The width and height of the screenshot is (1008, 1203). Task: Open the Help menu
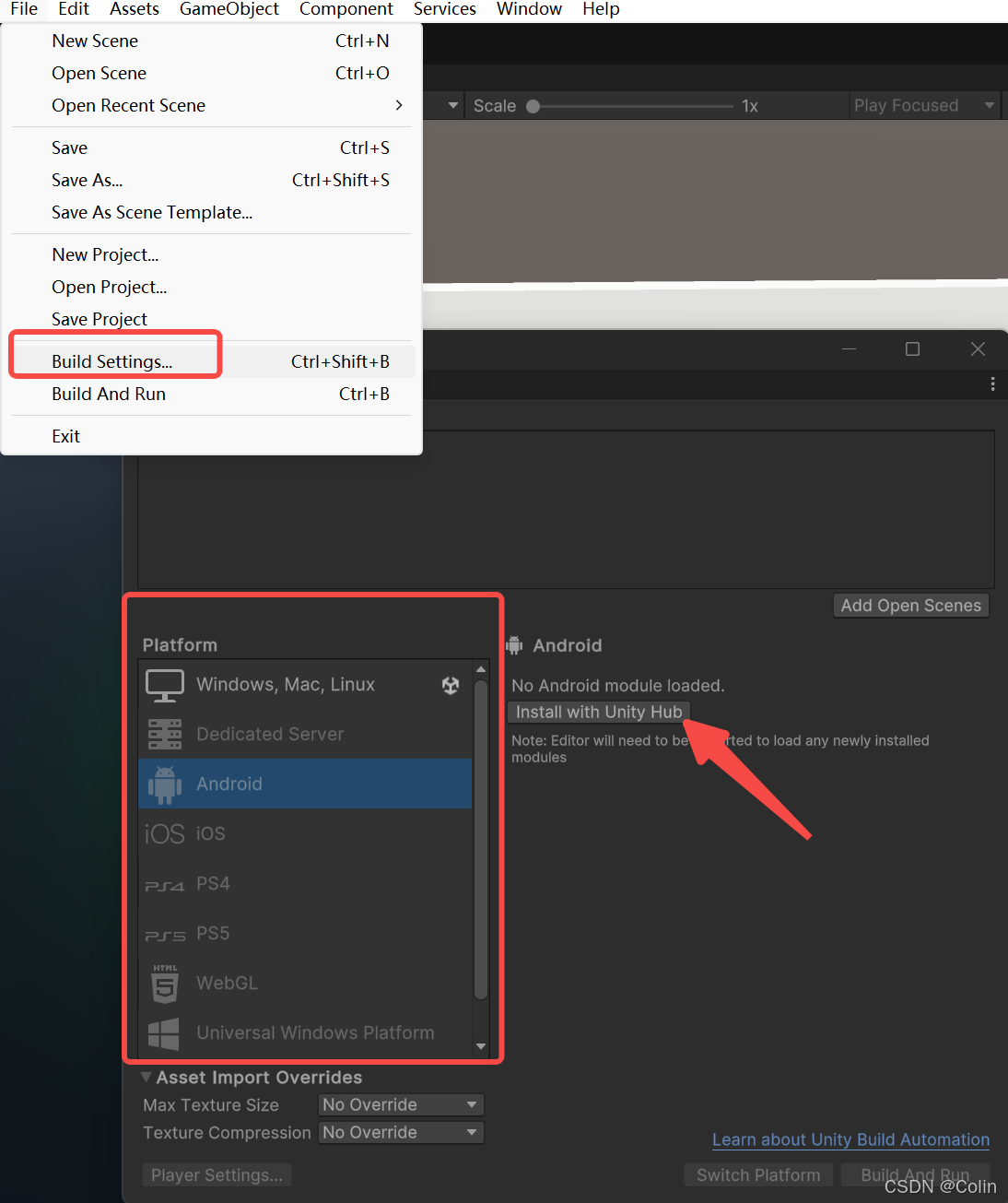pos(601,9)
